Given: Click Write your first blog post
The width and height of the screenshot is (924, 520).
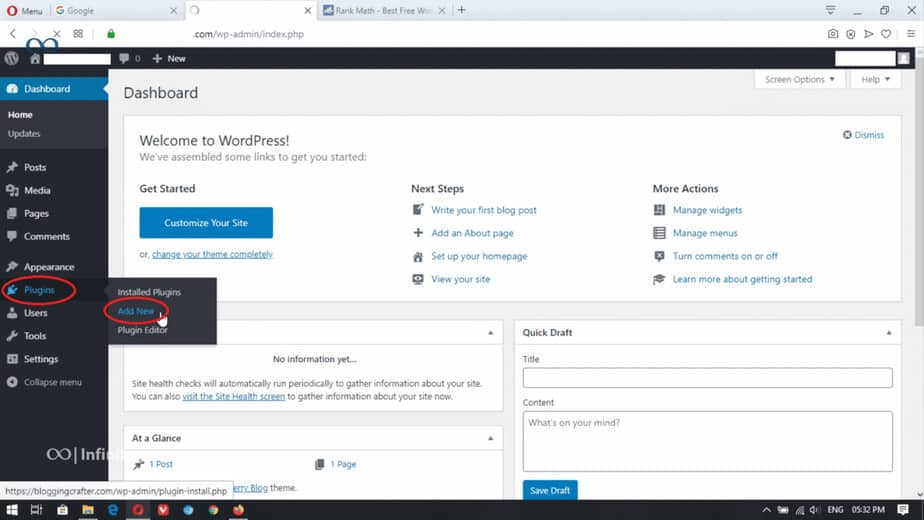Looking at the screenshot, I should pos(484,210).
